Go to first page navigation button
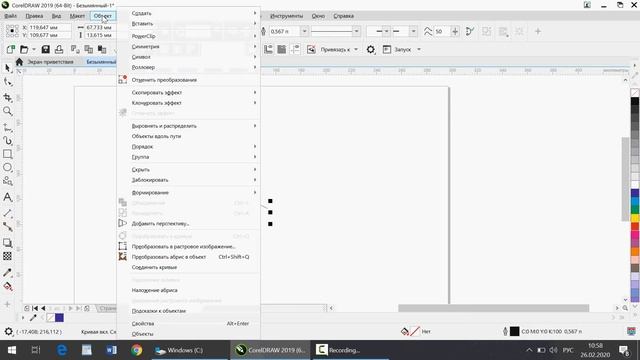The image size is (640, 360). pyautogui.click(x=35, y=309)
